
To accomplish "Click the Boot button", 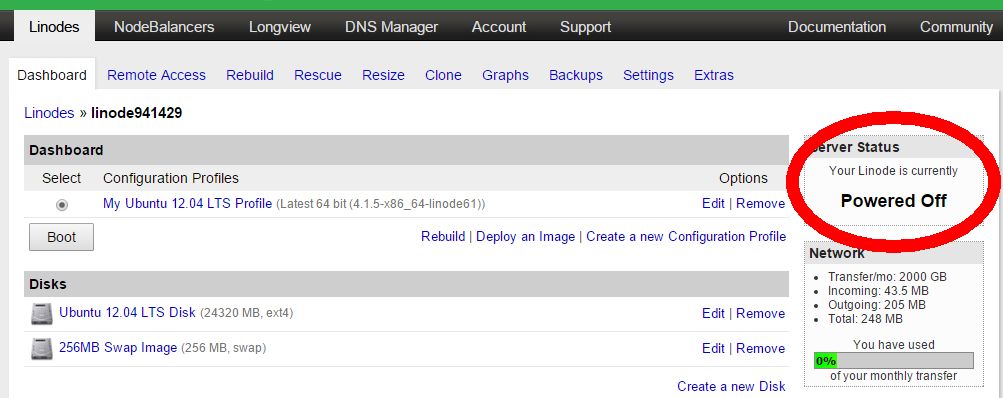I will pos(61,237).
